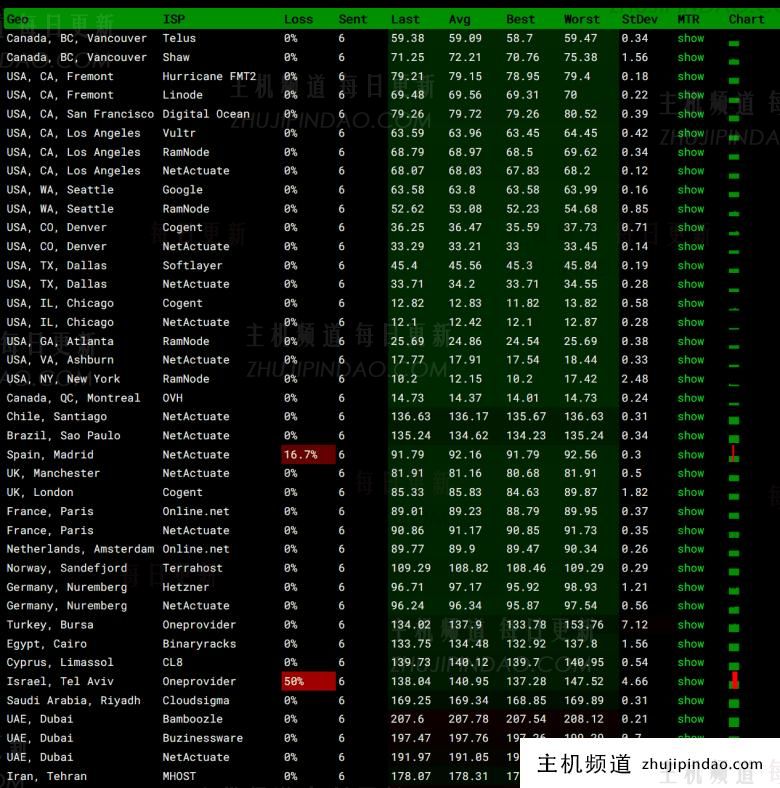Show MTR for Amsterdam Online.net row
The image size is (780, 788).
691,550
